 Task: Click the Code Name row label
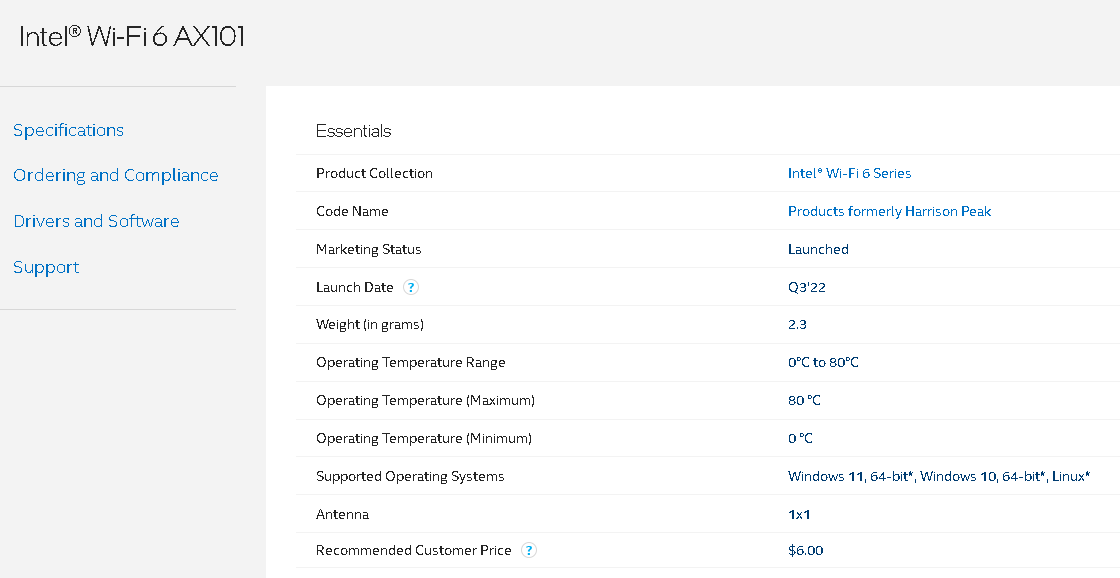click(352, 211)
